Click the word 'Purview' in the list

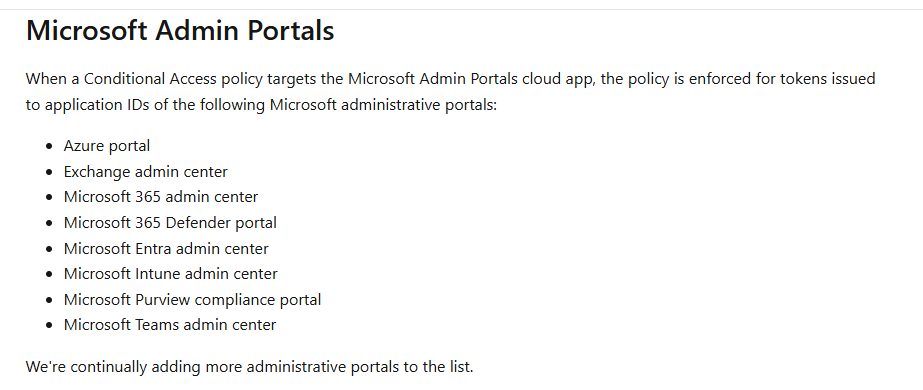(162, 300)
